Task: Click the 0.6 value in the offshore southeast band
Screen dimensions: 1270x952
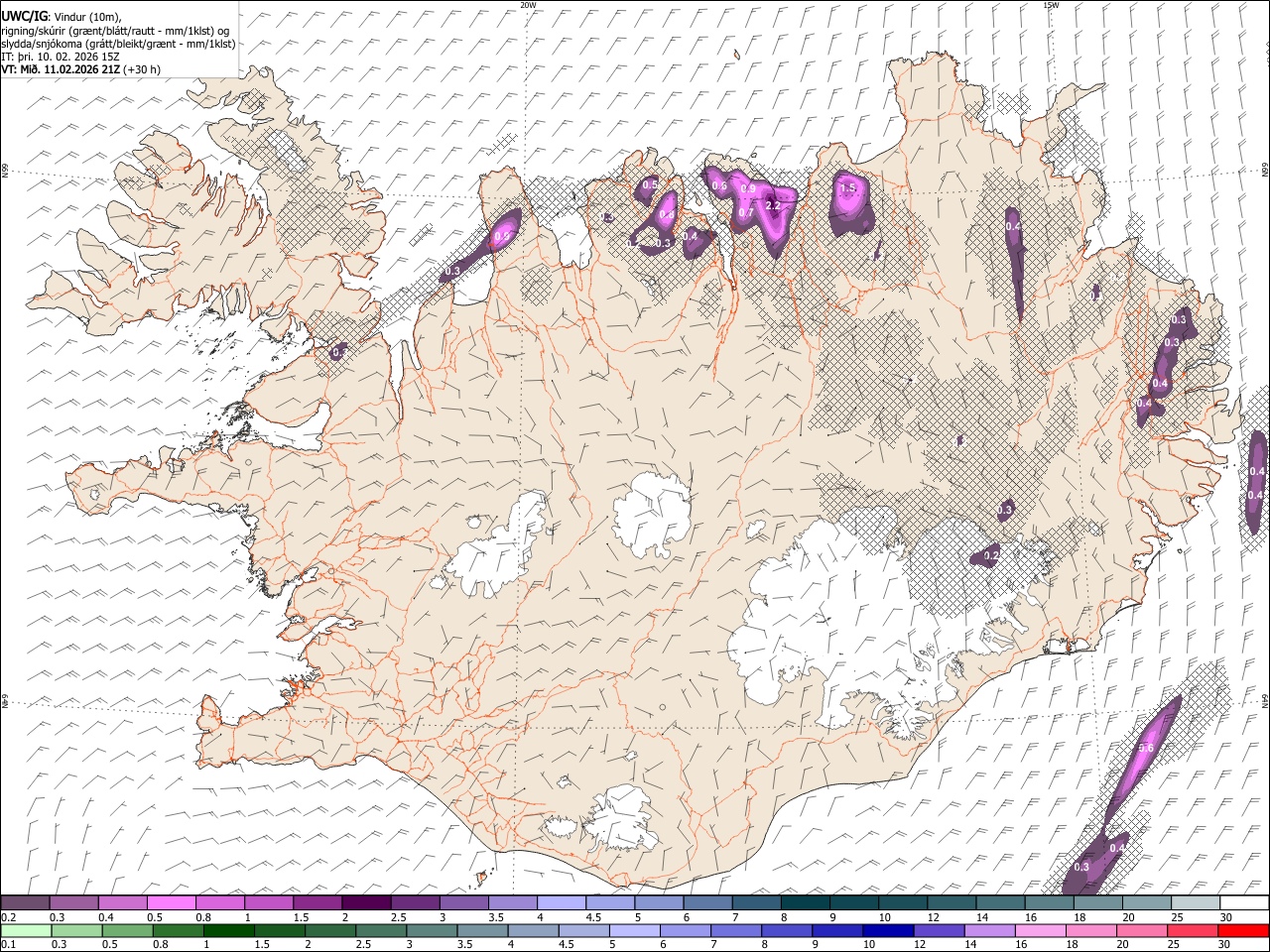Action: [1145, 748]
